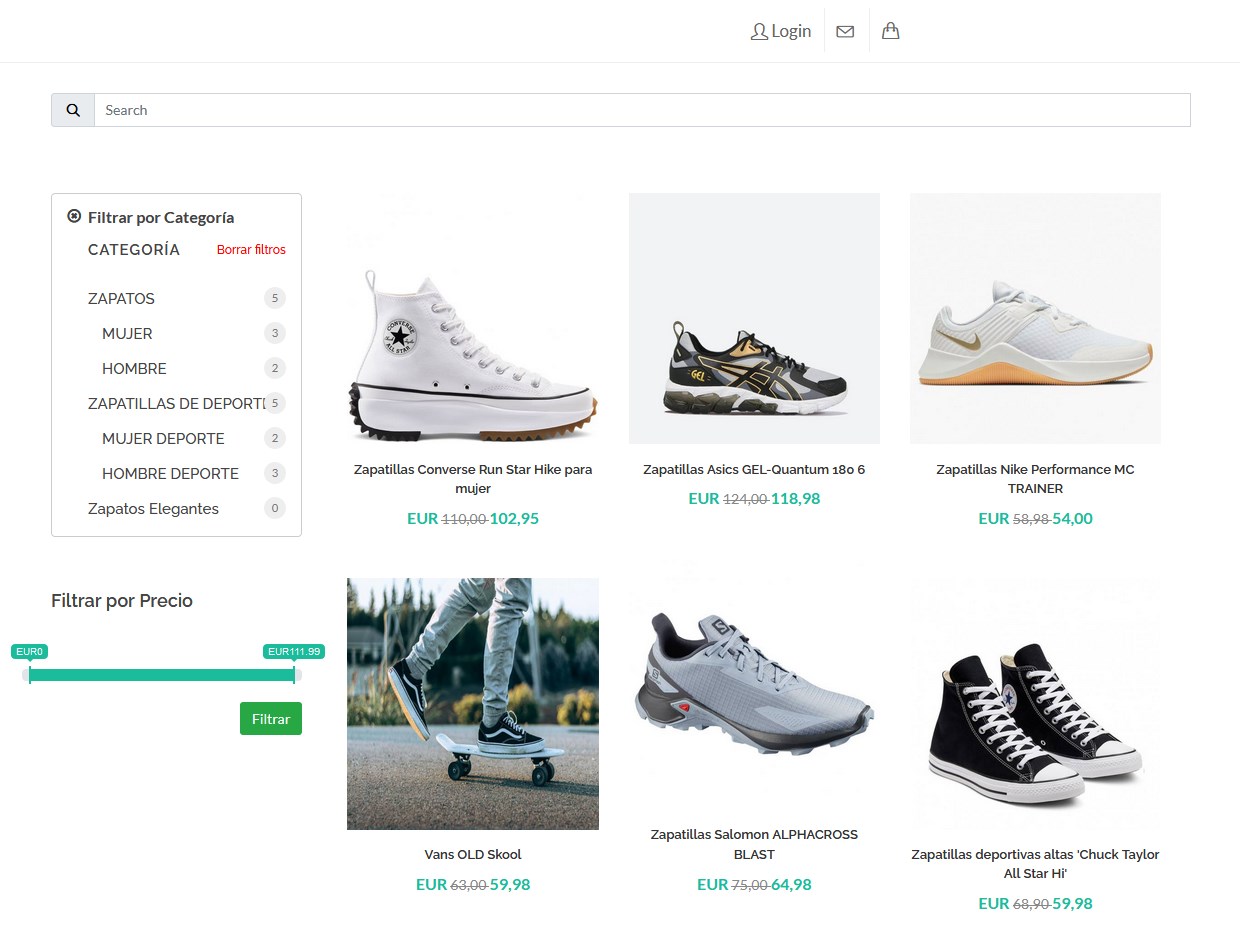The height and width of the screenshot is (936, 1240).
Task: Open the Nike Performance MC Trainer image
Action: coord(1035,318)
